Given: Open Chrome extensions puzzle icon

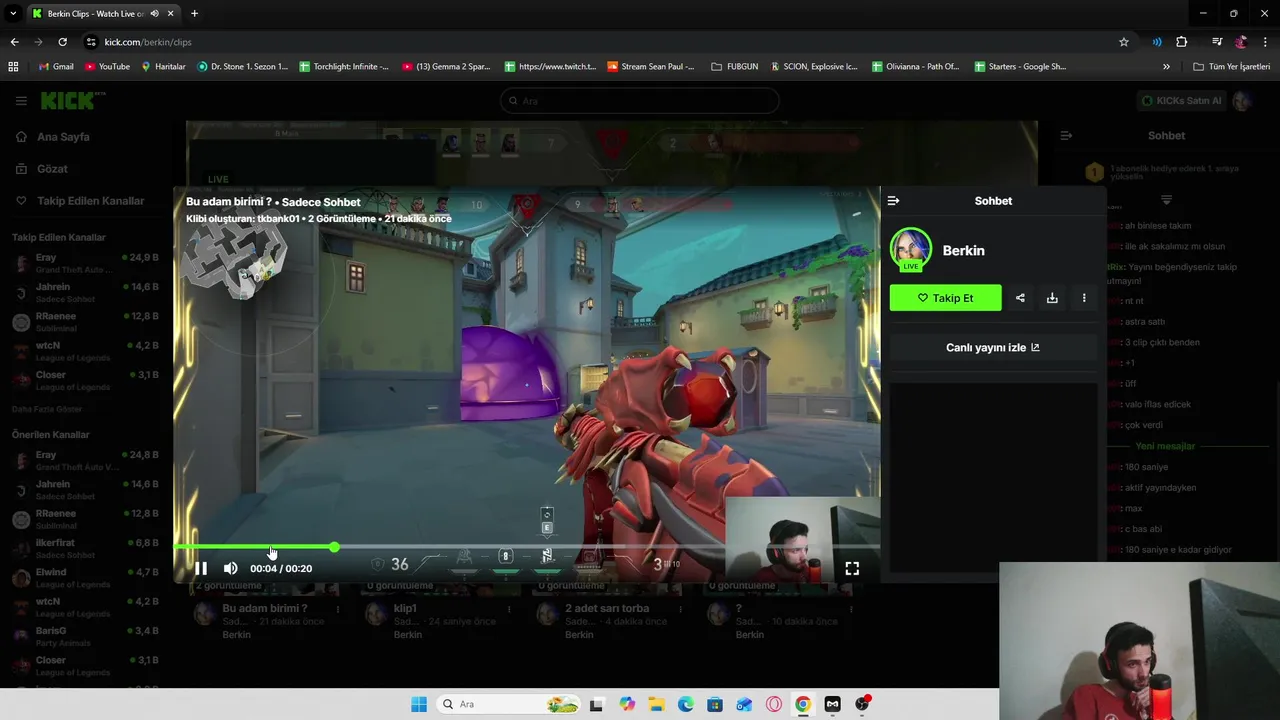Looking at the screenshot, I should click(1182, 42).
